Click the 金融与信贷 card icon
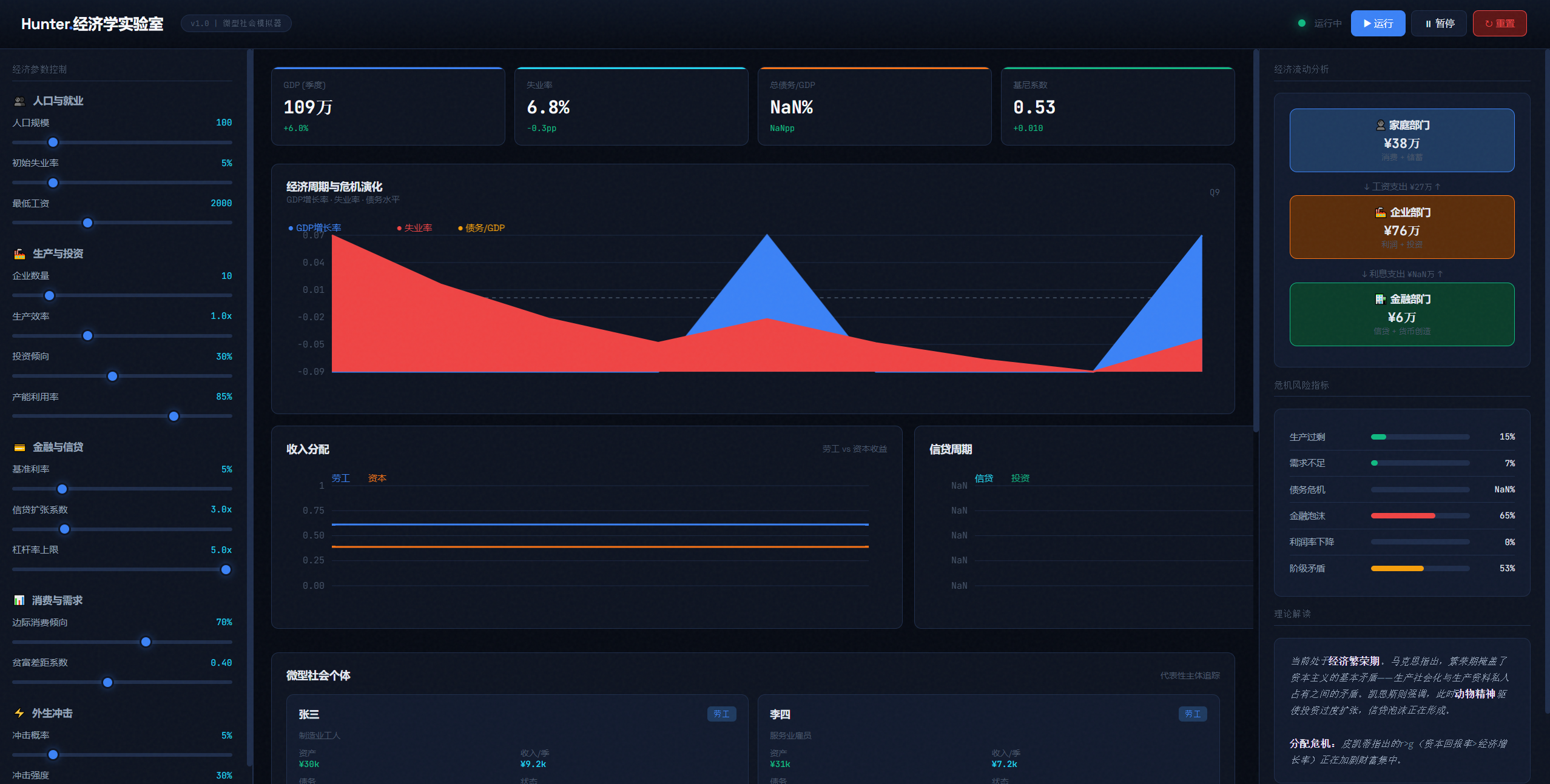This screenshot has width=1550, height=784. pyautogui.click(x=19, y=447)
